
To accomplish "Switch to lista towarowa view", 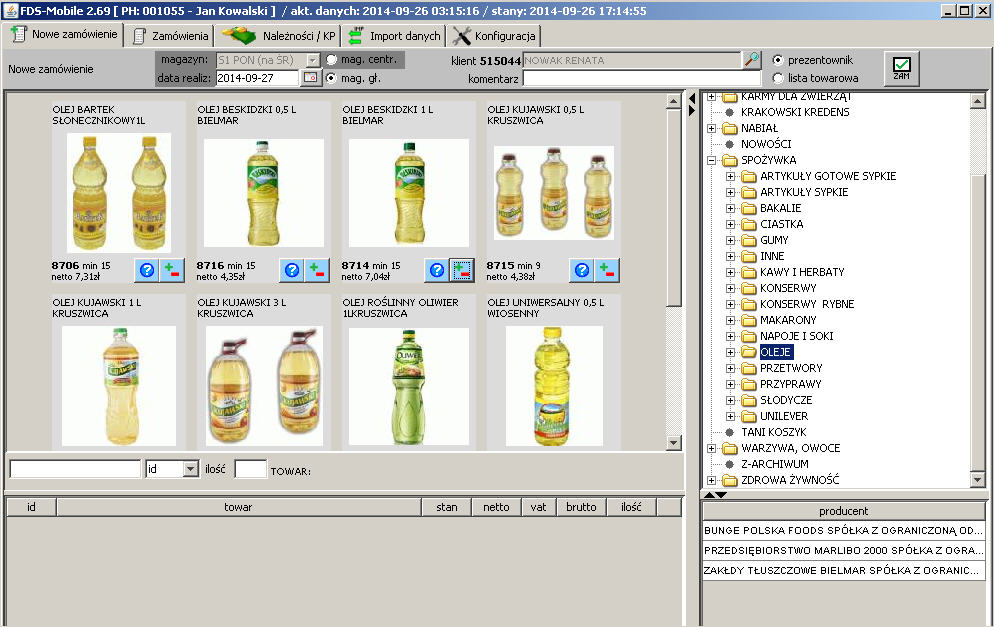I will pos(778,78).
